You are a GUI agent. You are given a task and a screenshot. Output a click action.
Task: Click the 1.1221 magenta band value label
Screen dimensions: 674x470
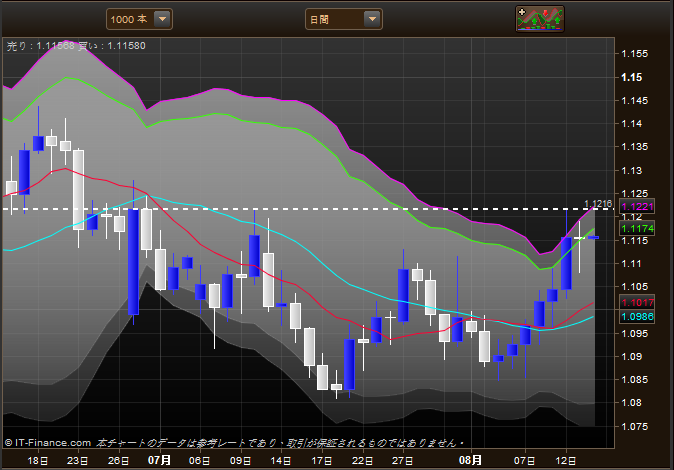point(637,206)
